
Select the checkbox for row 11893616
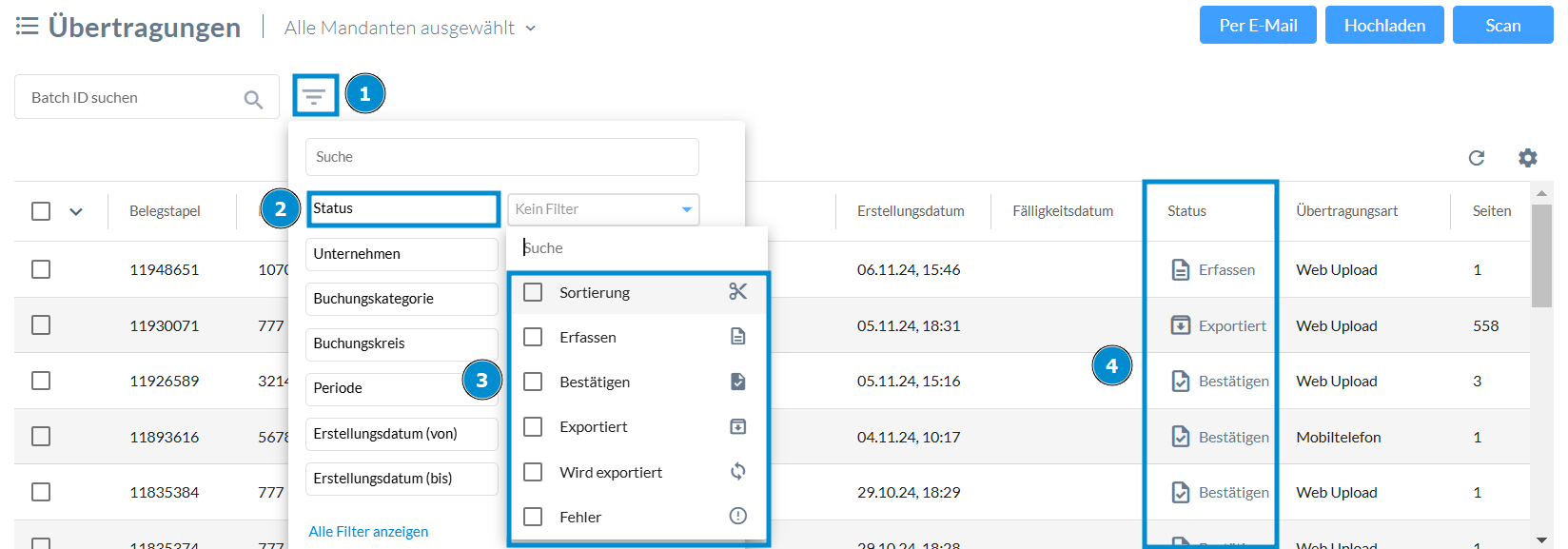(x=41, y=437)
